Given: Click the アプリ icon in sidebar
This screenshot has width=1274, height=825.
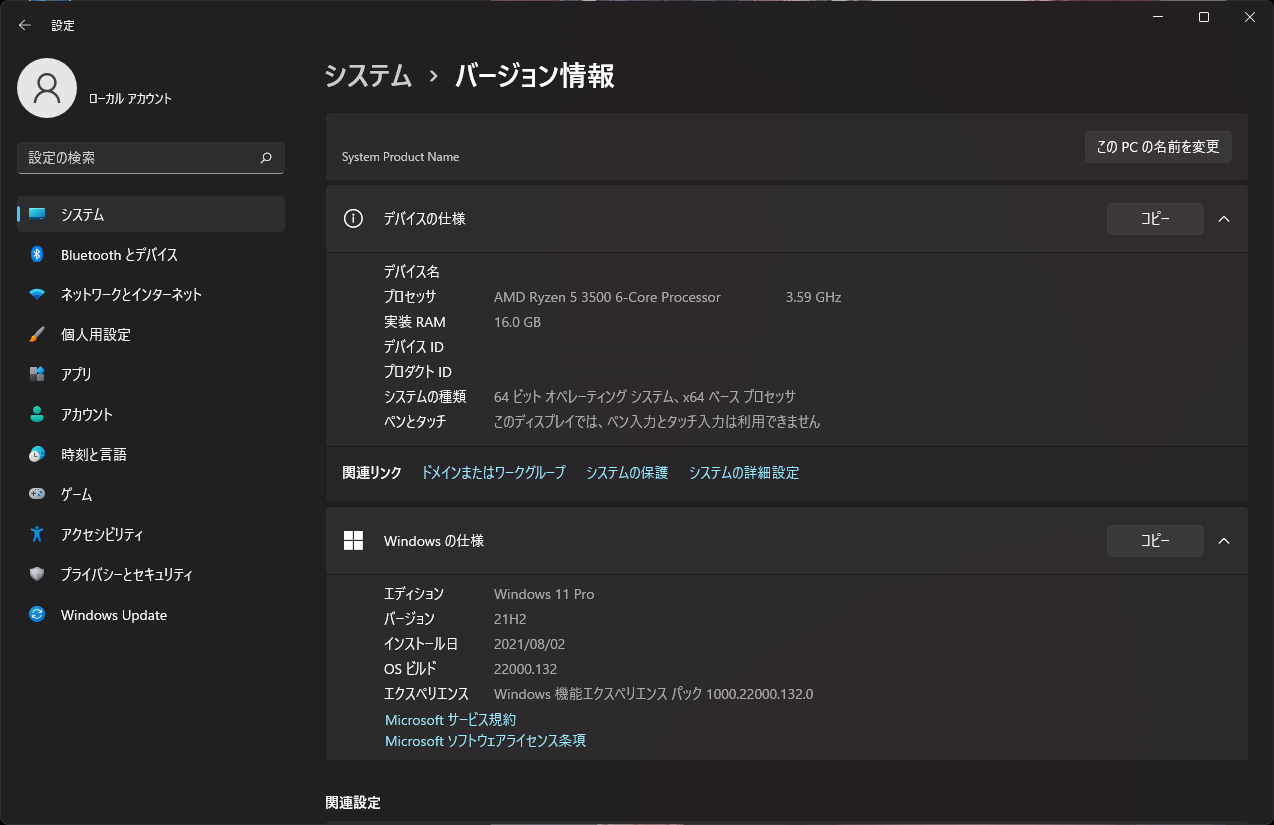Looking at the screenshot, I should pos(37,374).
